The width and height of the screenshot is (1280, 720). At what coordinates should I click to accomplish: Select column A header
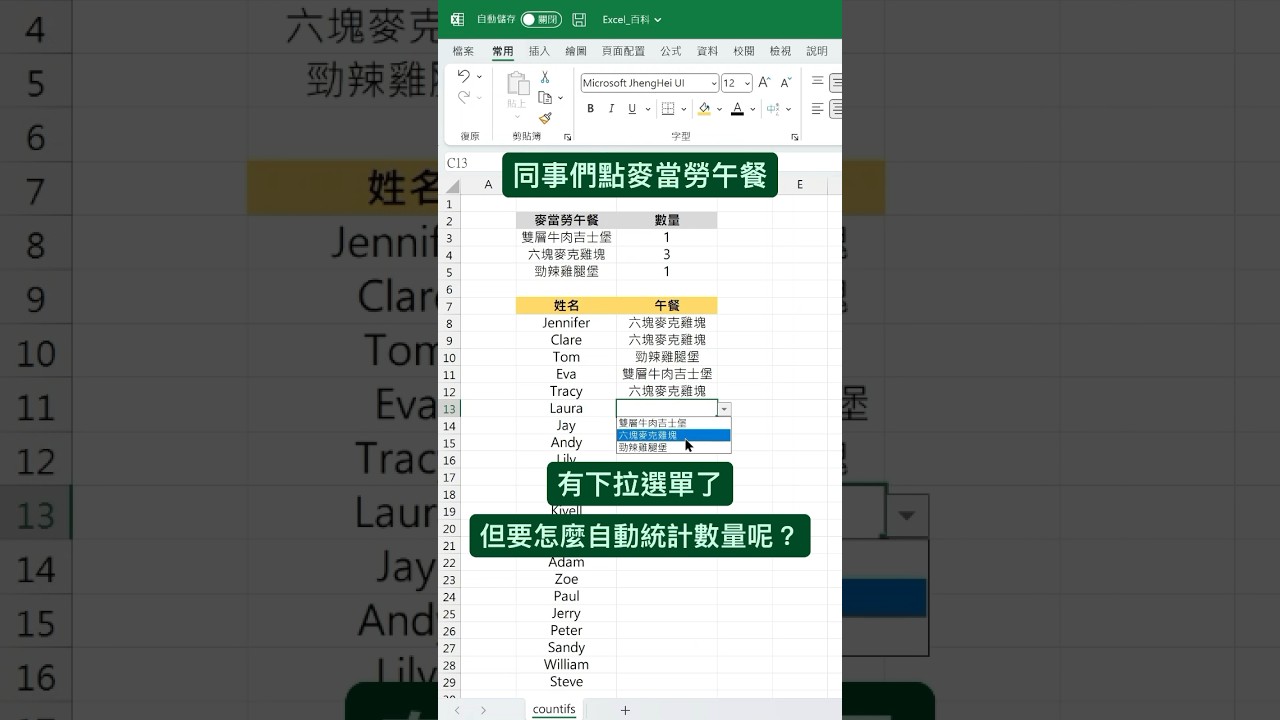[x=489, y=184]
